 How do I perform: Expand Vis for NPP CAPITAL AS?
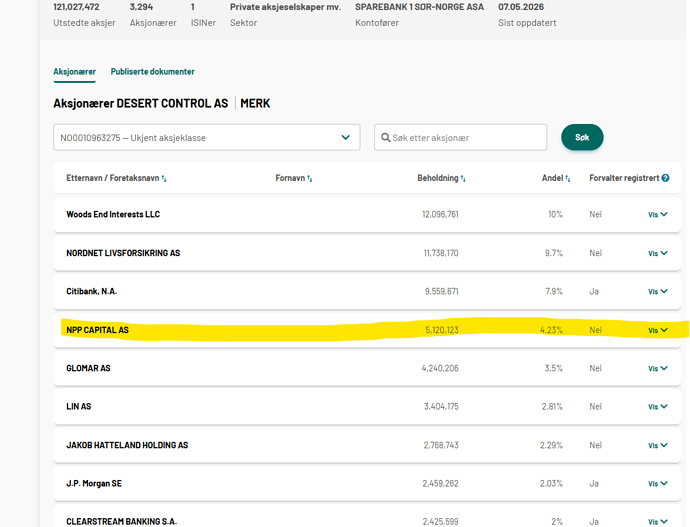tap(658, 330)
